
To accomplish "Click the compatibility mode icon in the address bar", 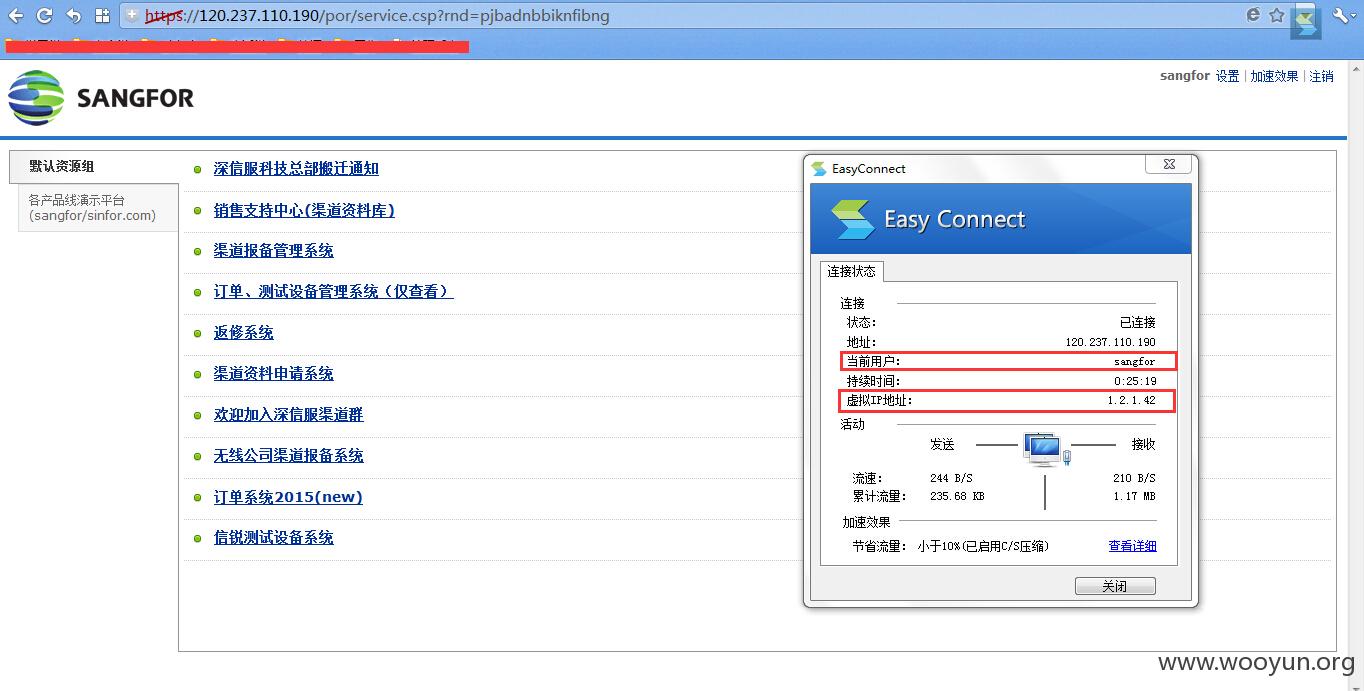I will 1253,15.
